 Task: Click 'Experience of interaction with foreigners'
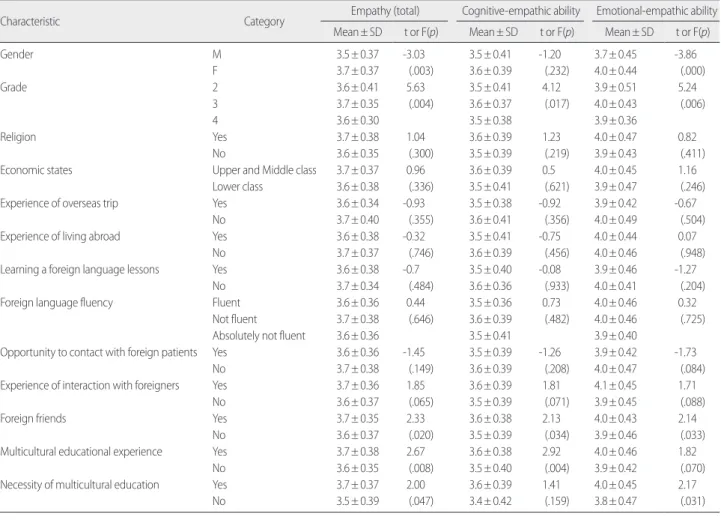pyautogui.click(x=90, y=385)
